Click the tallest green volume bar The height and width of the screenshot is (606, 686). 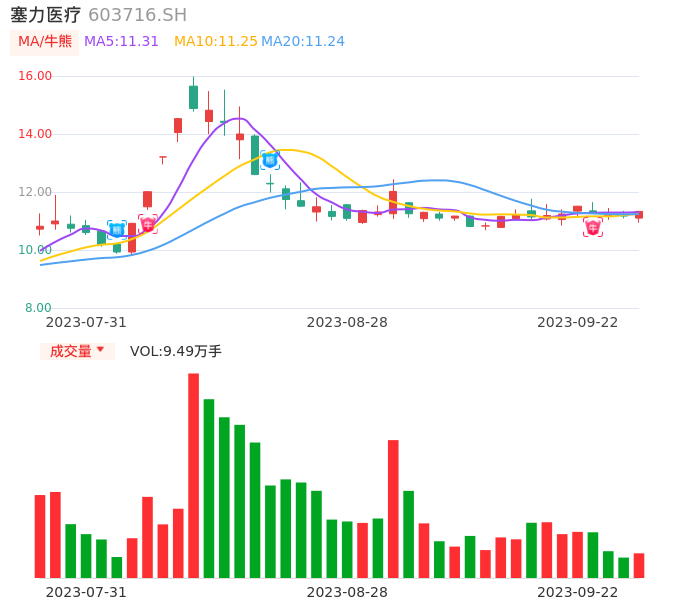point(209,488)
